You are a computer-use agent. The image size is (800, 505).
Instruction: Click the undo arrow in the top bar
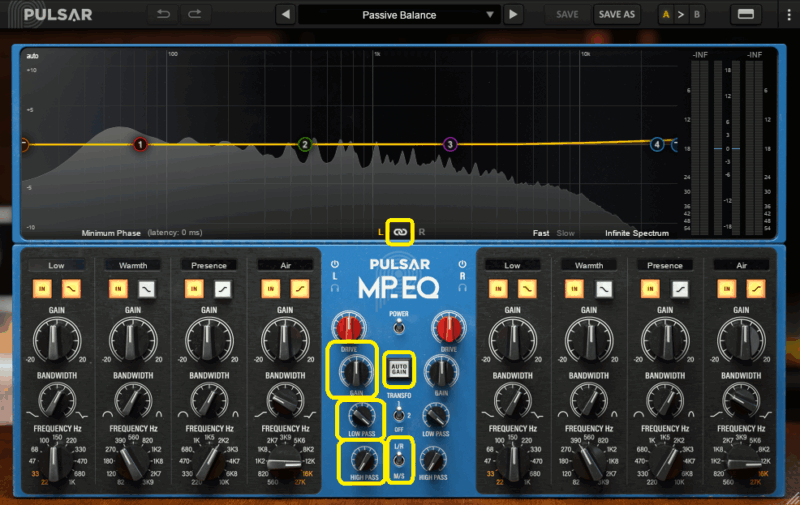[163, 14]
